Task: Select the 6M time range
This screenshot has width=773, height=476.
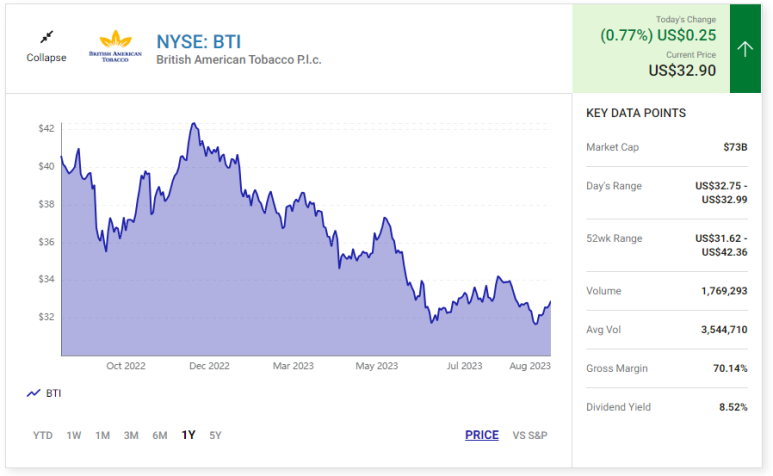Action: (160, 436)
